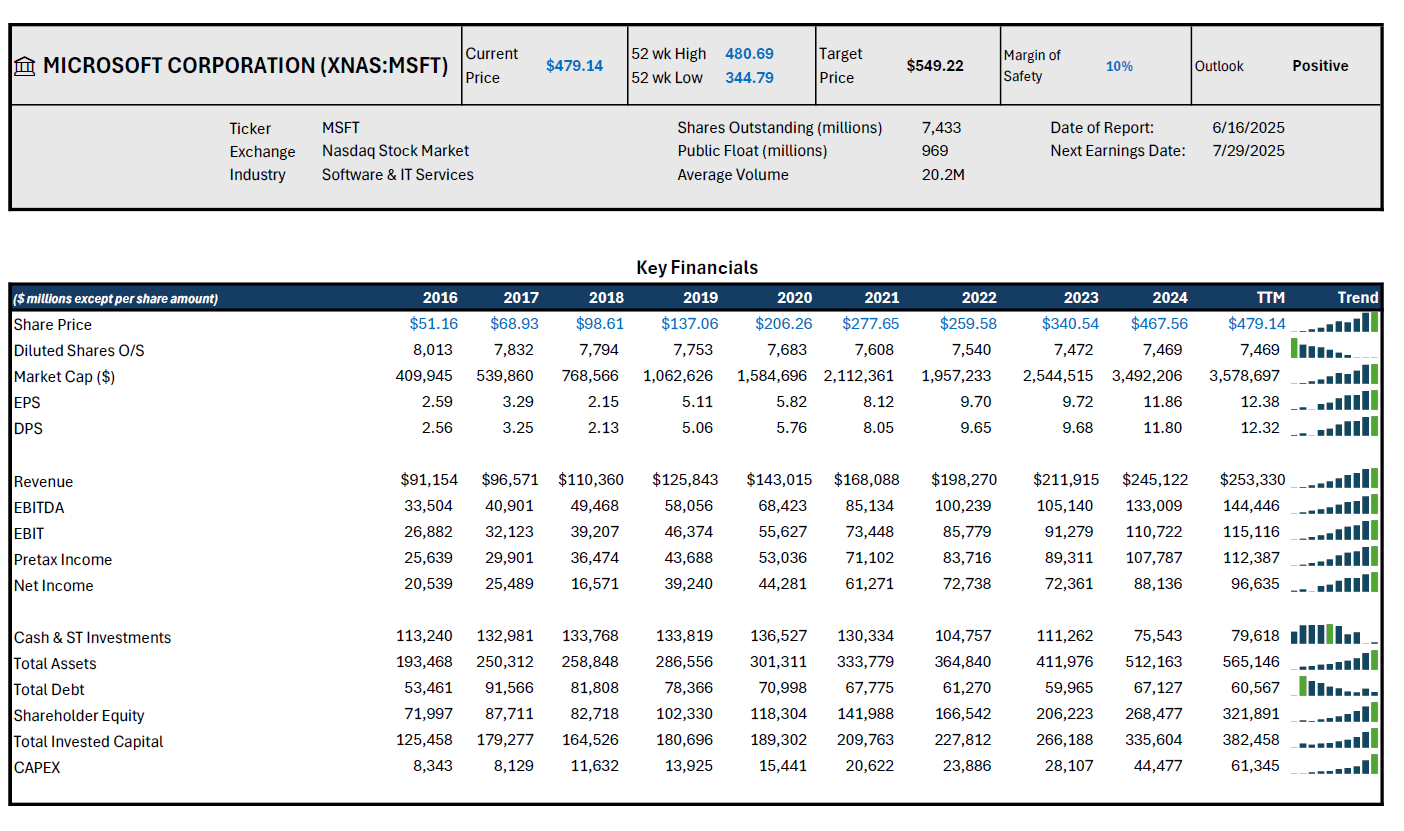The image size is (1404, 831).
Task: Select the 2023 EBIT value 91,279
Action: pos(1066,532)
